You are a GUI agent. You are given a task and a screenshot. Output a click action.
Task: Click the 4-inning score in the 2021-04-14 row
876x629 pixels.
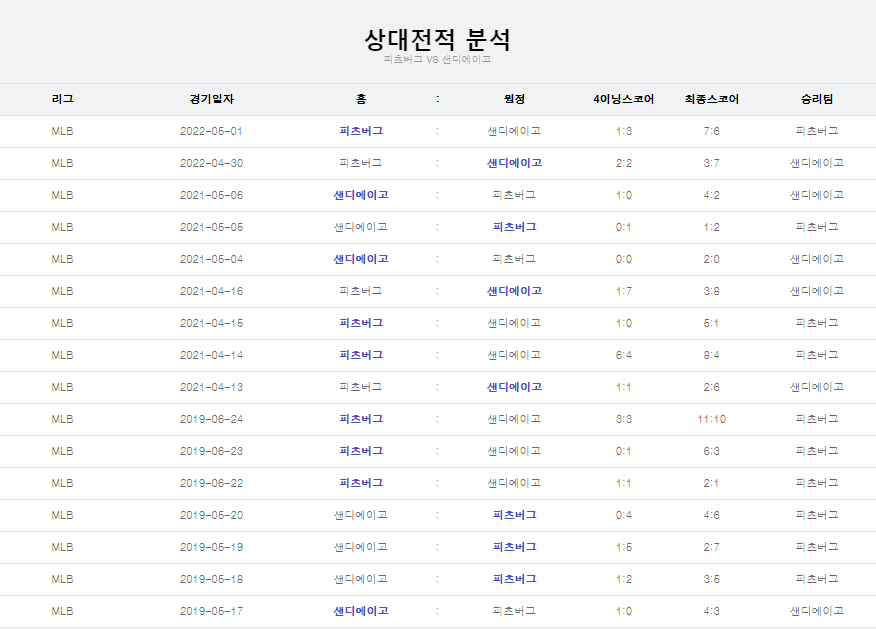[623, 355]
